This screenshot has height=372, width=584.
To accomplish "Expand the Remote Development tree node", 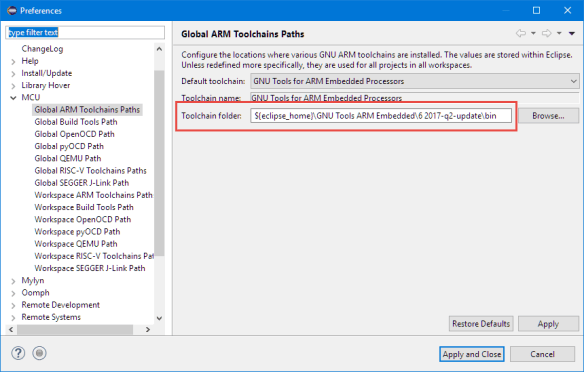I will click(x=13, y=306).
